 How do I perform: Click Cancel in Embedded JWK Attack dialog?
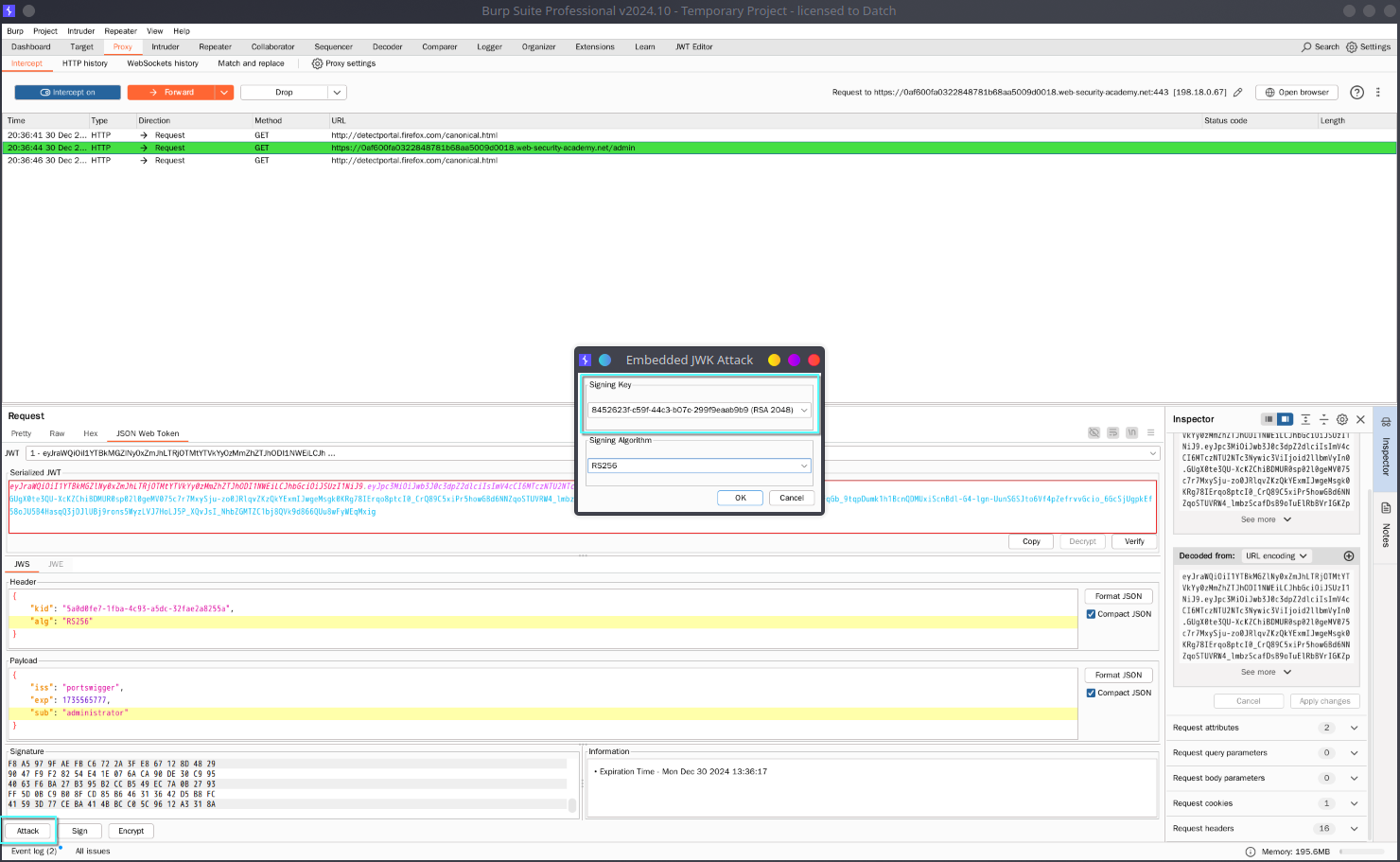[792, 498]
